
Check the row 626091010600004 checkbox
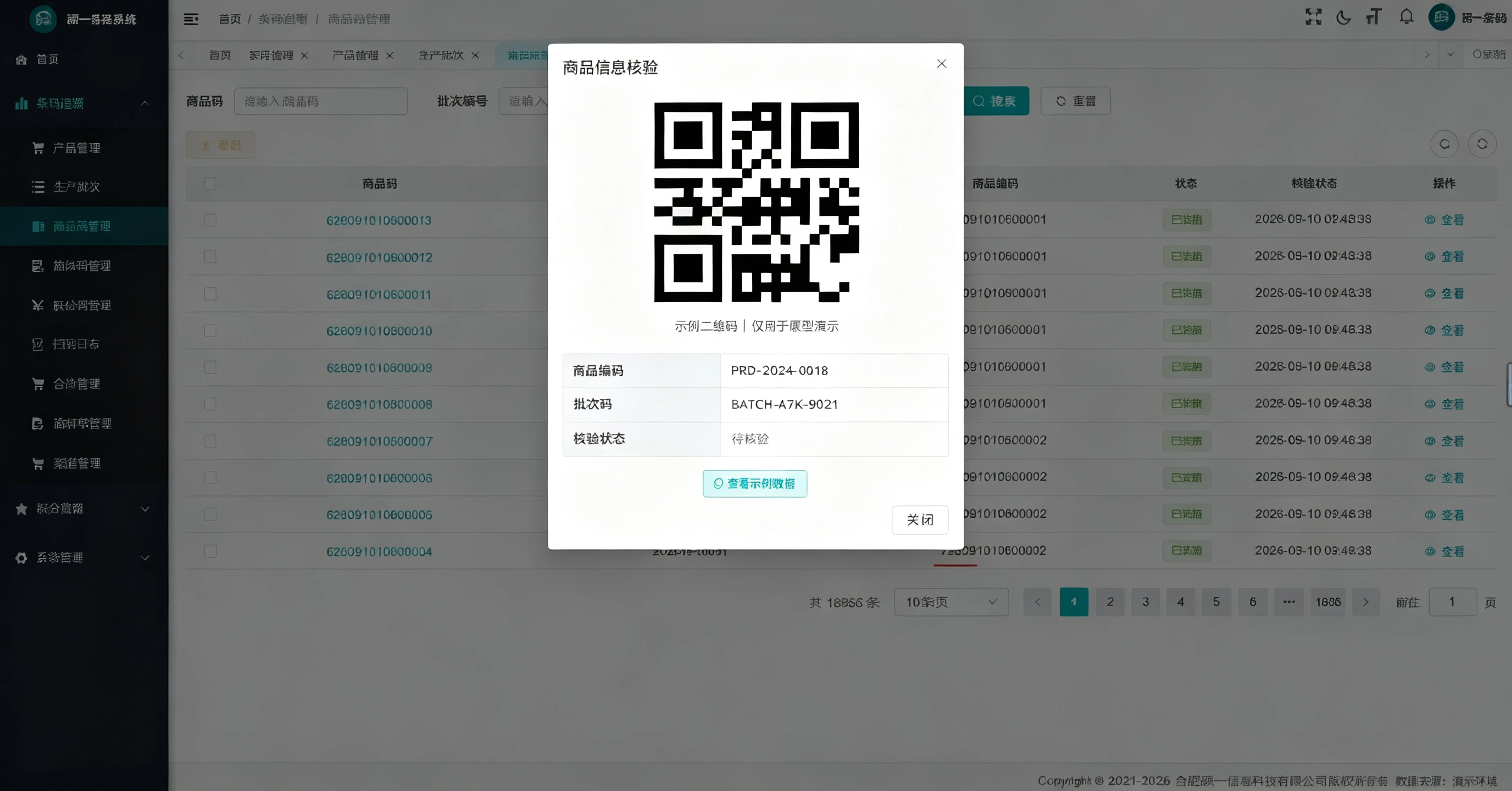[210, 552]
